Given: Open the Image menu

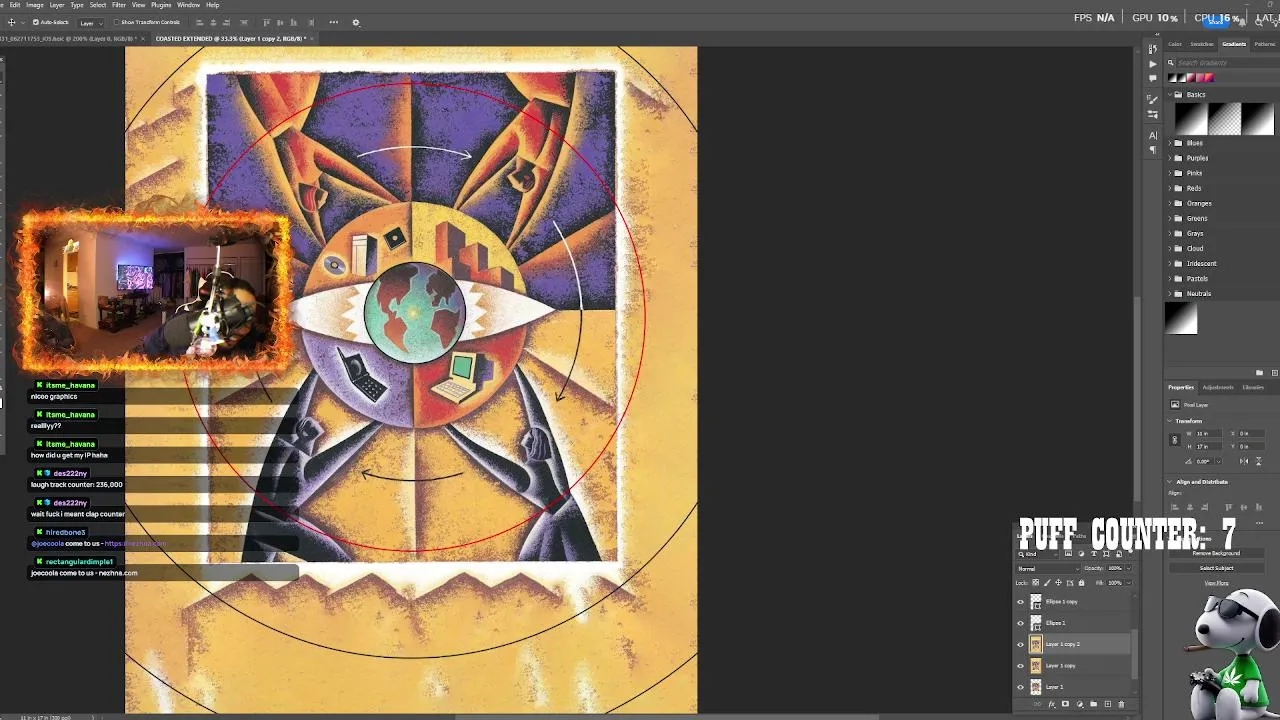Looking at the screenshot, I should tap(35, 5).
